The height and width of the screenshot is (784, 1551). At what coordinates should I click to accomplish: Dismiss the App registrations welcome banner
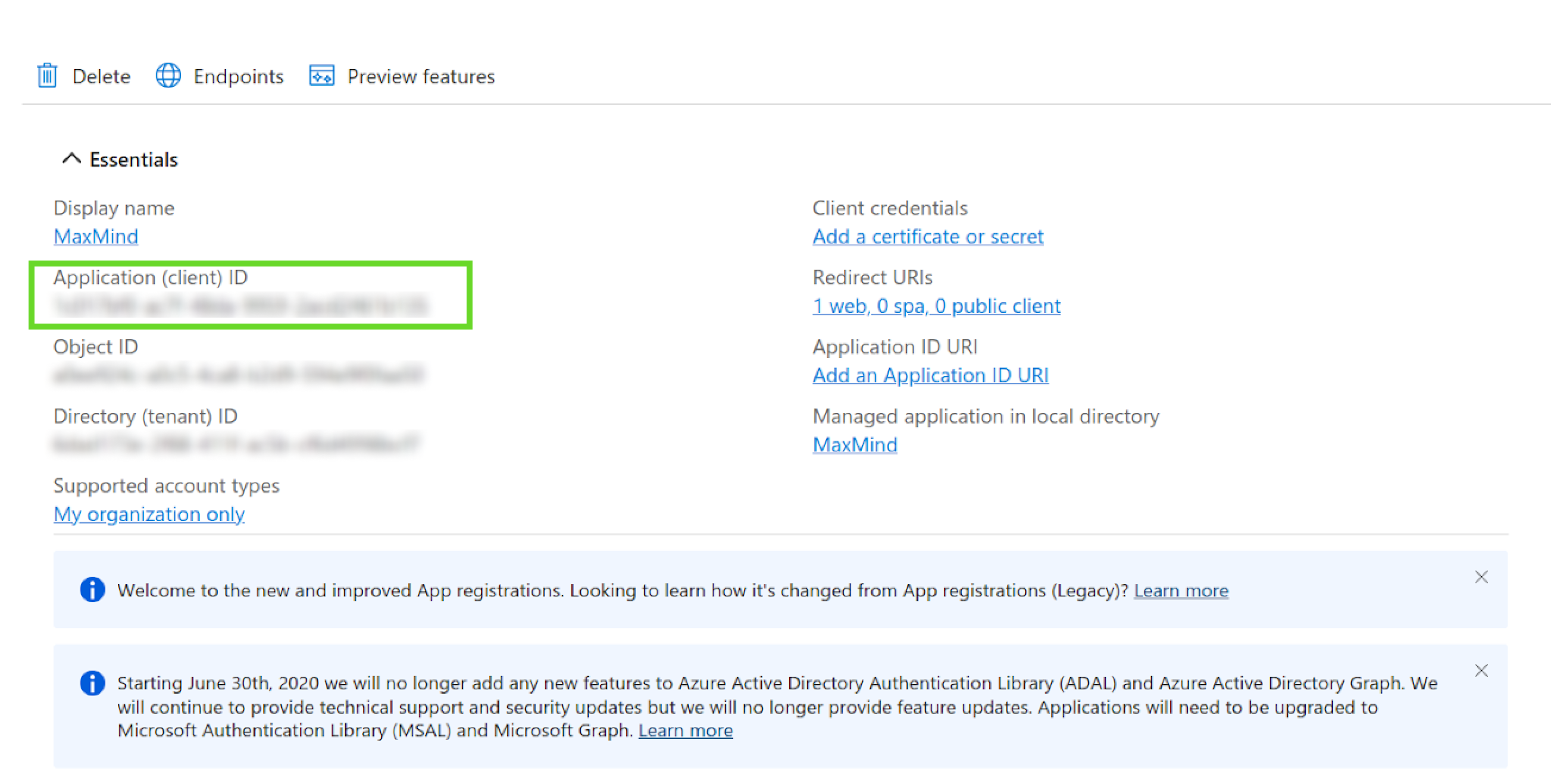tap(1481, 577)
